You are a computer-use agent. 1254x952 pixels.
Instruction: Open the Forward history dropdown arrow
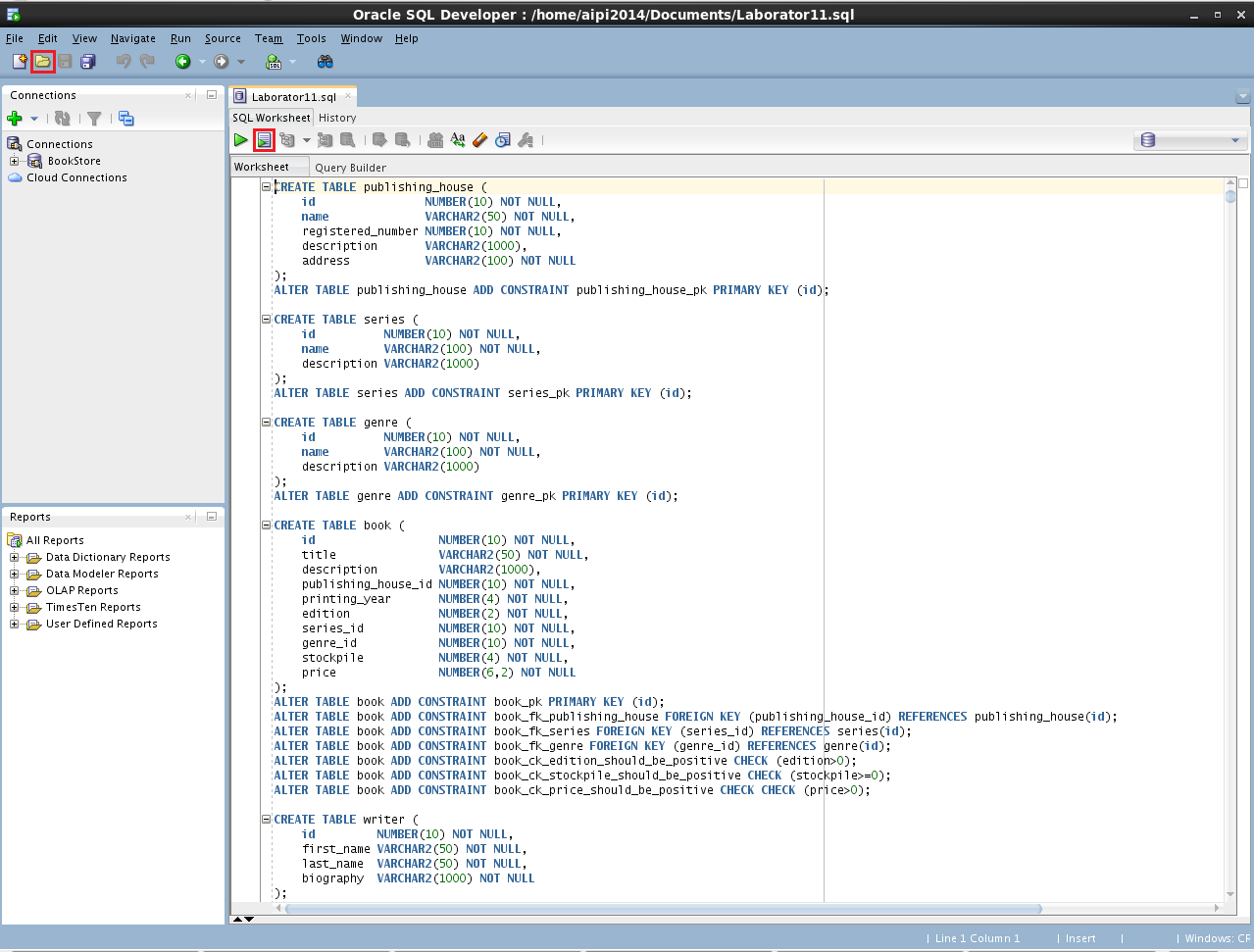(241, 62)
